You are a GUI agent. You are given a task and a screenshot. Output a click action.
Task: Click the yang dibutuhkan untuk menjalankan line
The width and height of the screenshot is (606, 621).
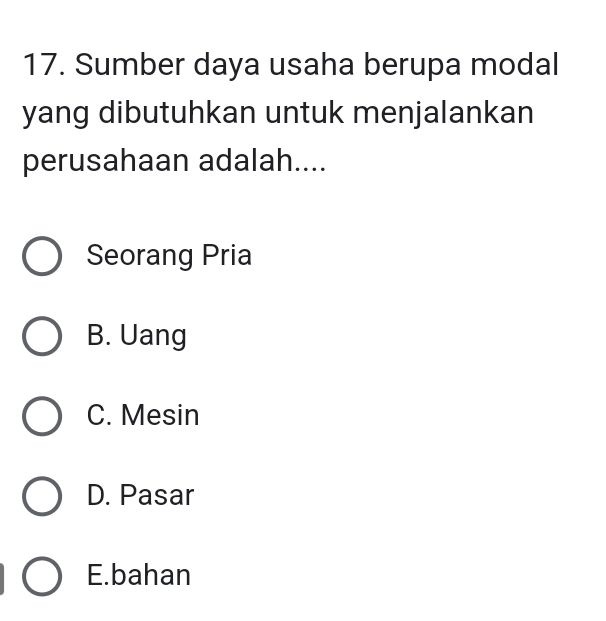(278, 113)
